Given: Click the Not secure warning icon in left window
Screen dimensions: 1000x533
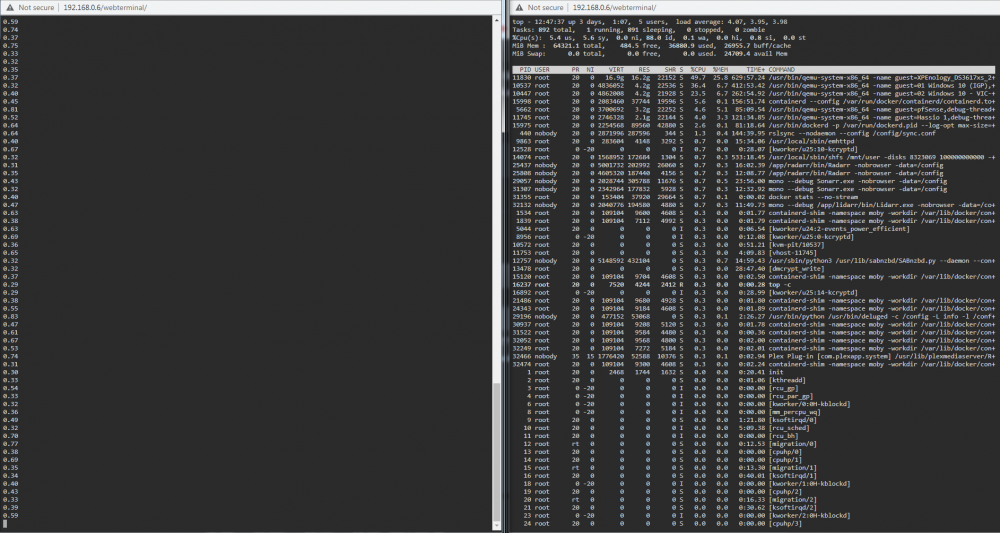Looking at the screenshot, I should tap(10, 7).
